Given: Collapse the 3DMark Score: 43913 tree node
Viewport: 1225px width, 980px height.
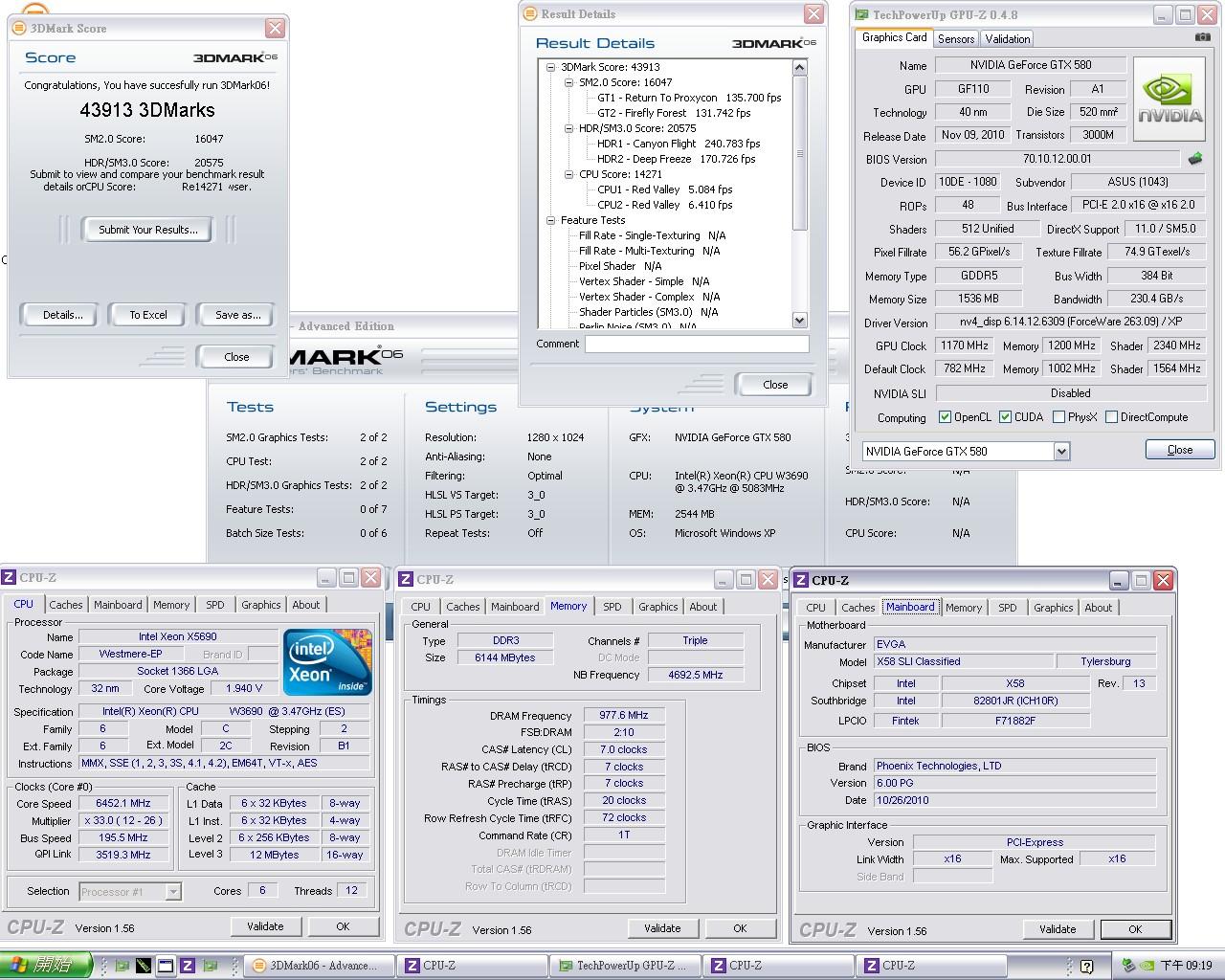Looking at the screenshot, I should (551, 67).
